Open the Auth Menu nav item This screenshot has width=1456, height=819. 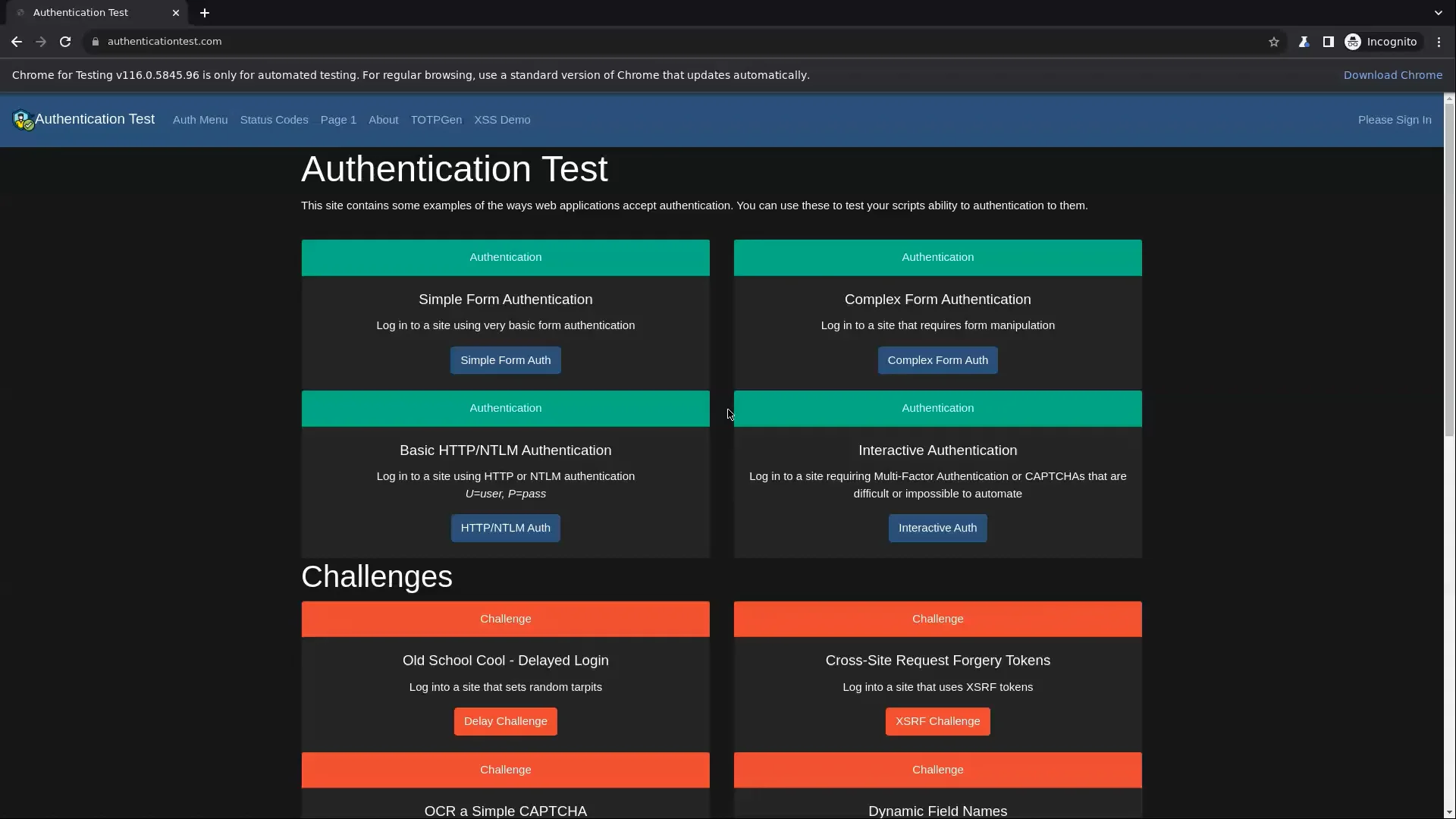[200, 120]
